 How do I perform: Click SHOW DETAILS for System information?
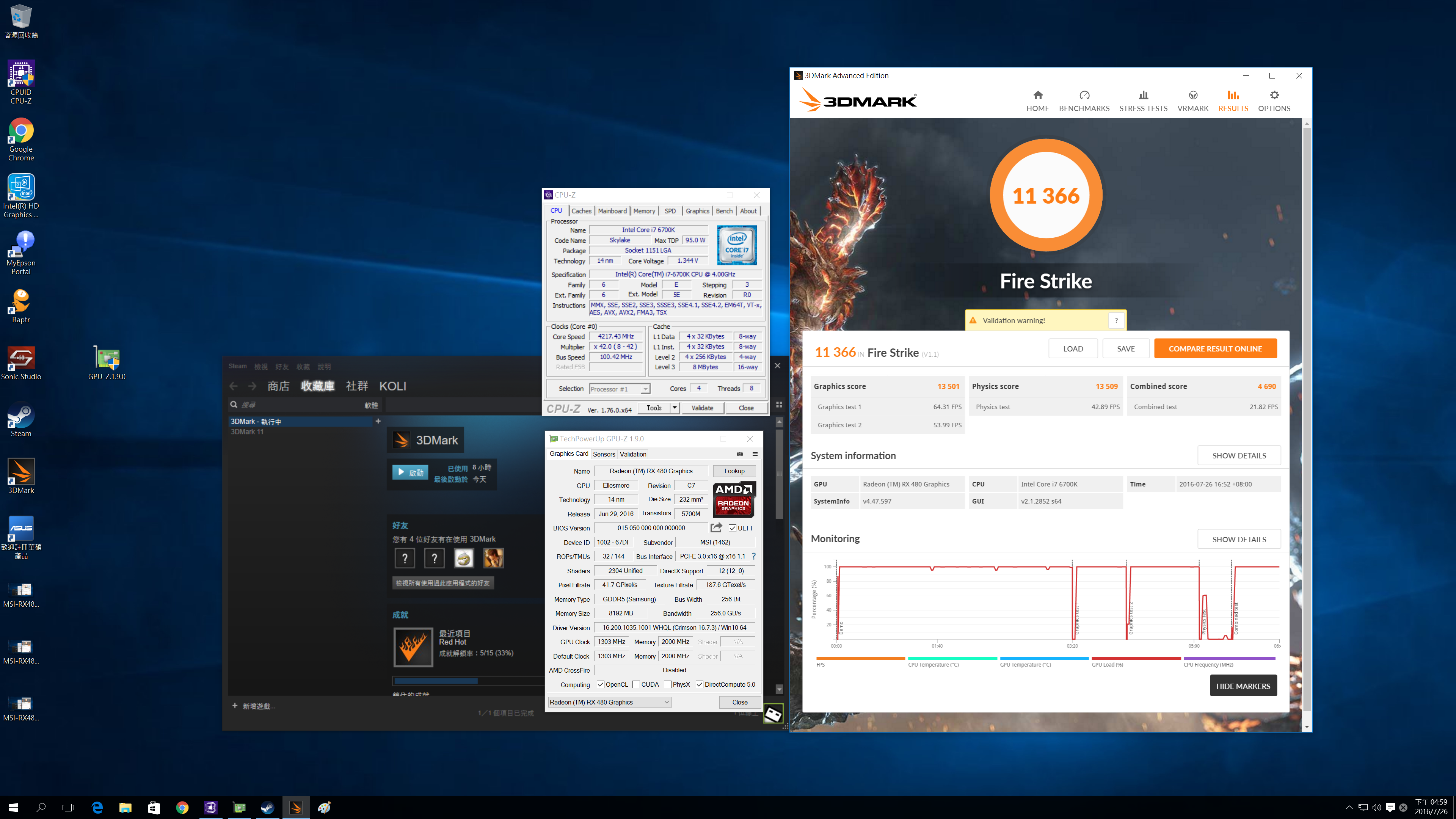coord(1238,455)
